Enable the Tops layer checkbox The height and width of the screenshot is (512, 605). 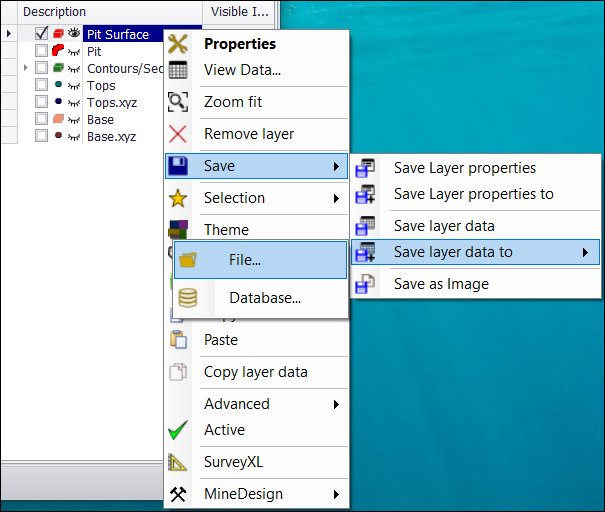point(41,86)
